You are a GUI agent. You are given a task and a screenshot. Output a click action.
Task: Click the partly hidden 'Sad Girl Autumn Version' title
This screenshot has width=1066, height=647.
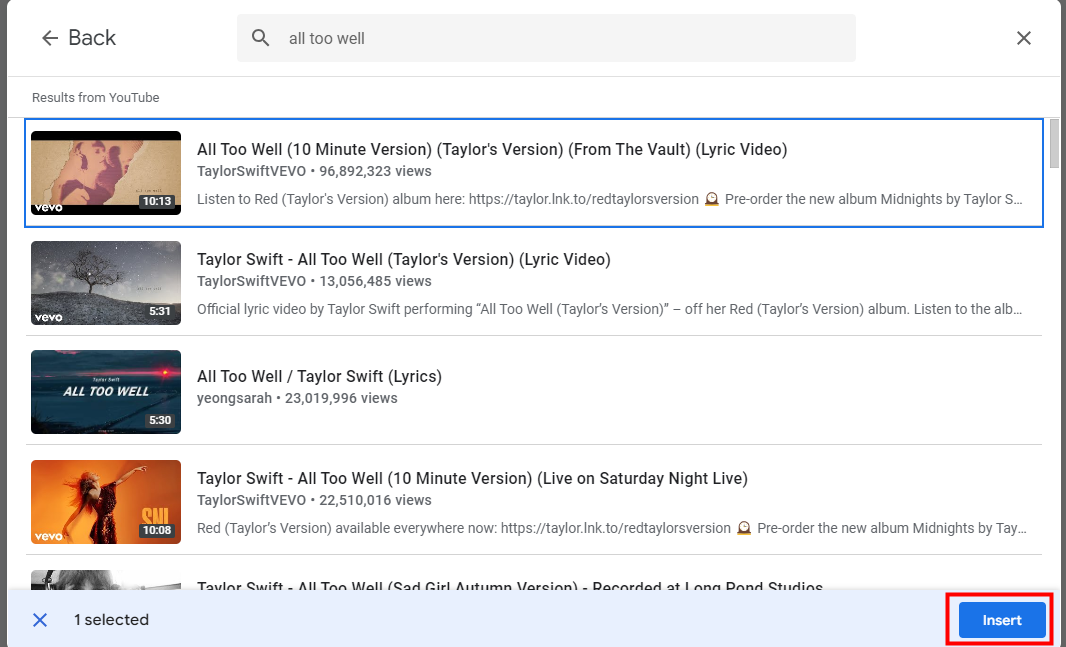tap(510, 584)
